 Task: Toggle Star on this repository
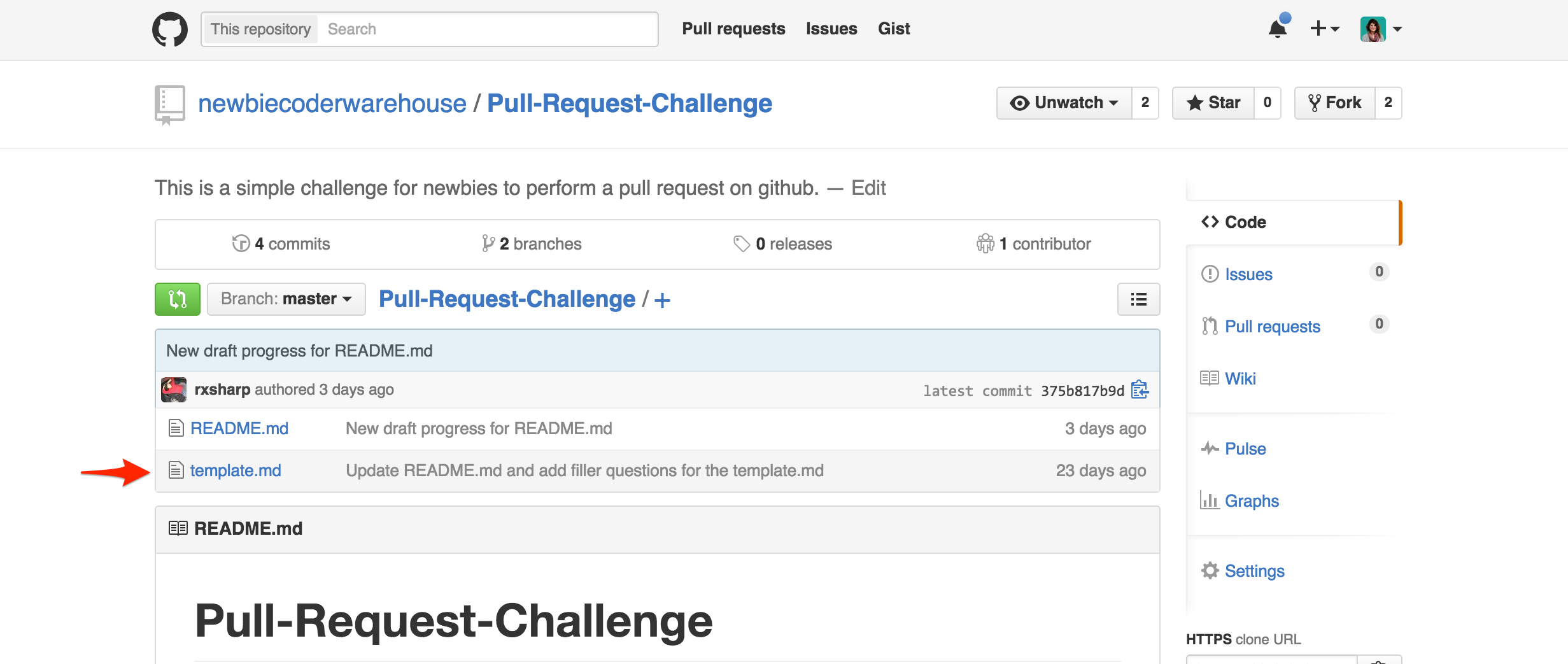pyautogui.click(x=1214, y=102)
